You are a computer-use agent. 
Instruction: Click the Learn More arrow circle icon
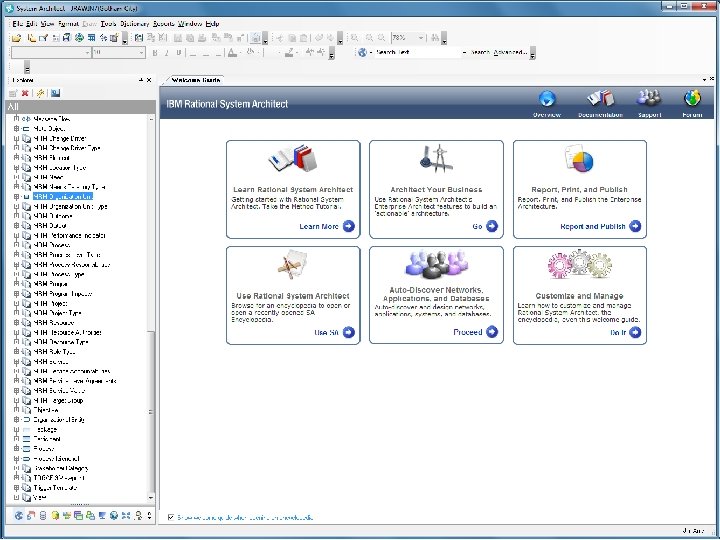point(349,226)
